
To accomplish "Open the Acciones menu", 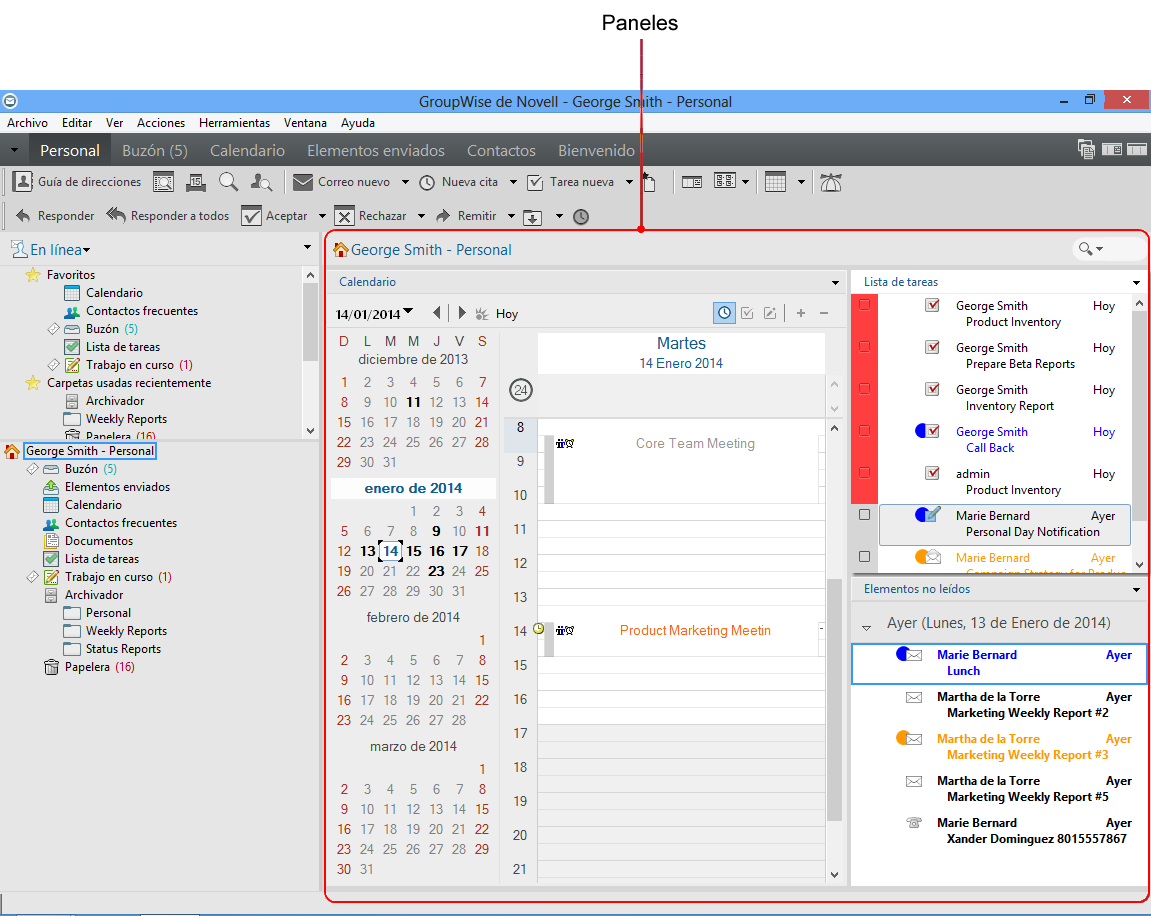I will coord(161,123).
